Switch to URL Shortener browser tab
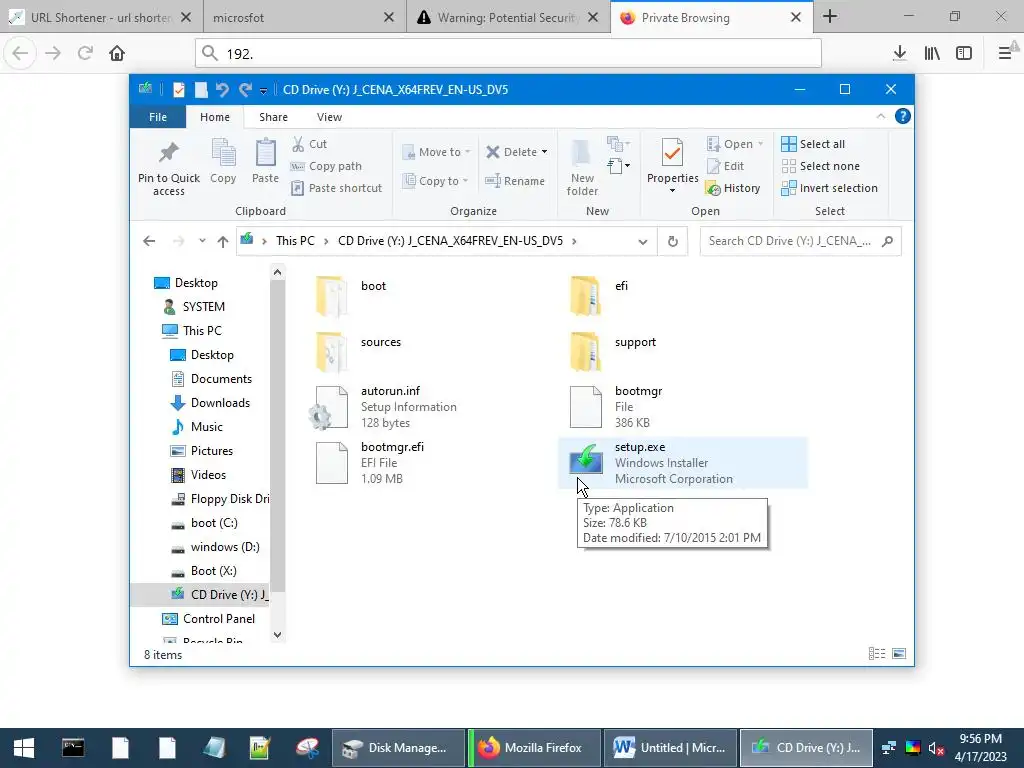This screenshot has width=1024, height=768. pyautogui.click(x=101, y=17)
